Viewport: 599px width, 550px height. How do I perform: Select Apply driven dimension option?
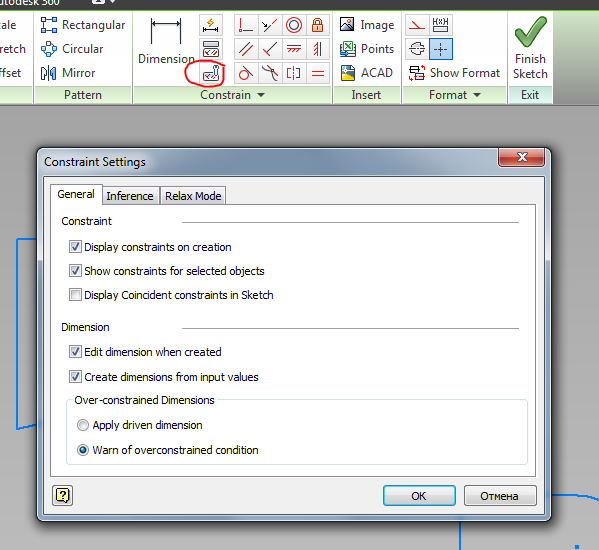(x=83, y=425)
